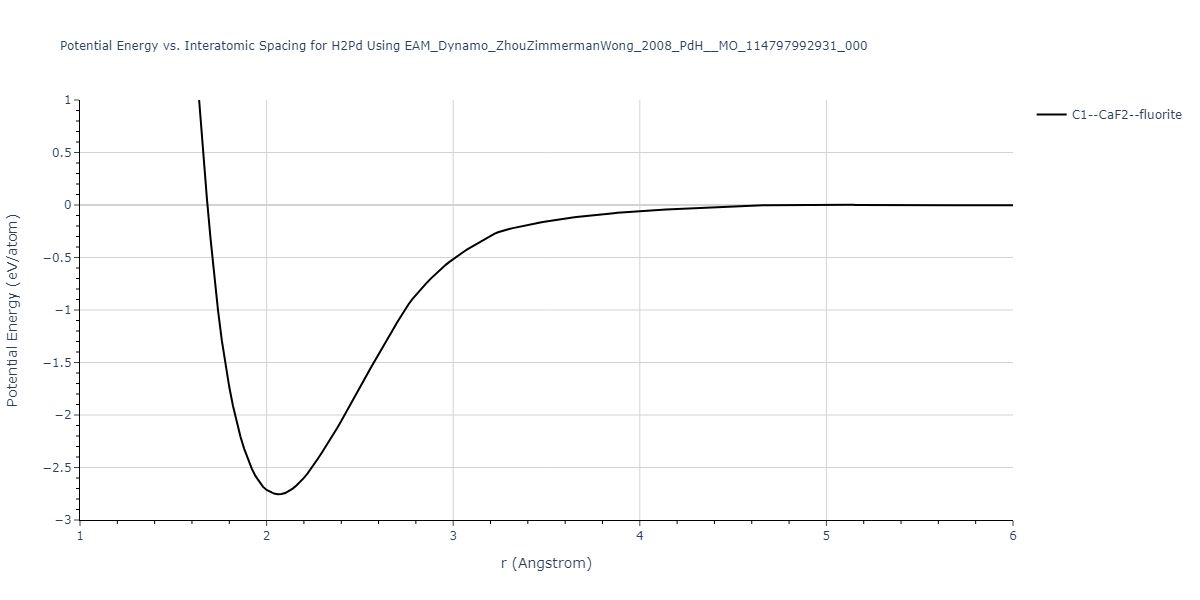
Task: Click y-axis tick label 0.5
Action: (61, 153)
